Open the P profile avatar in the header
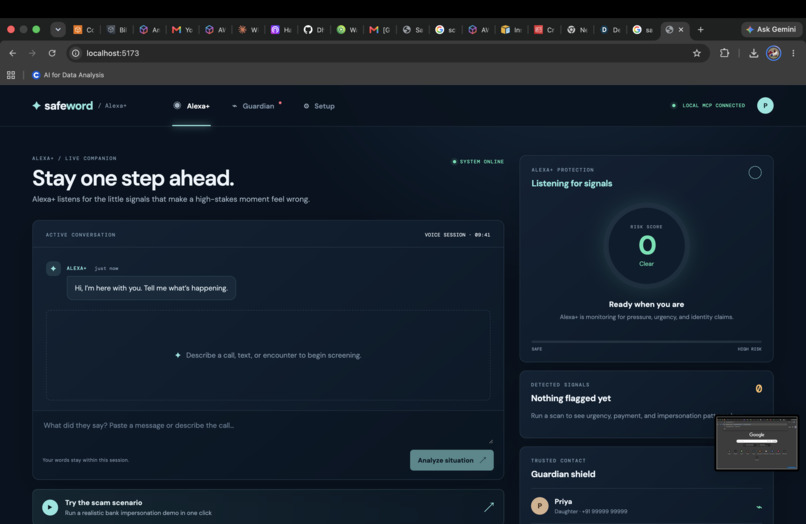Screen dimensions: 806x524 (765, 105)
